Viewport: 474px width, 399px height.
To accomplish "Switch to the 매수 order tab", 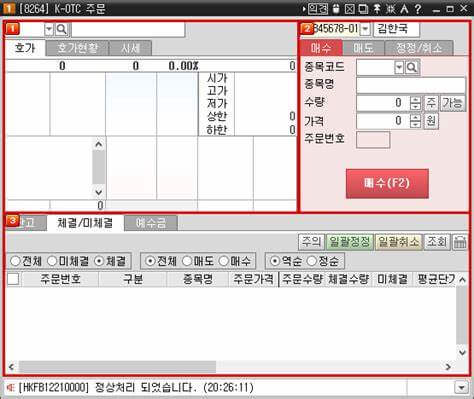I will click(x=321, y=48).
